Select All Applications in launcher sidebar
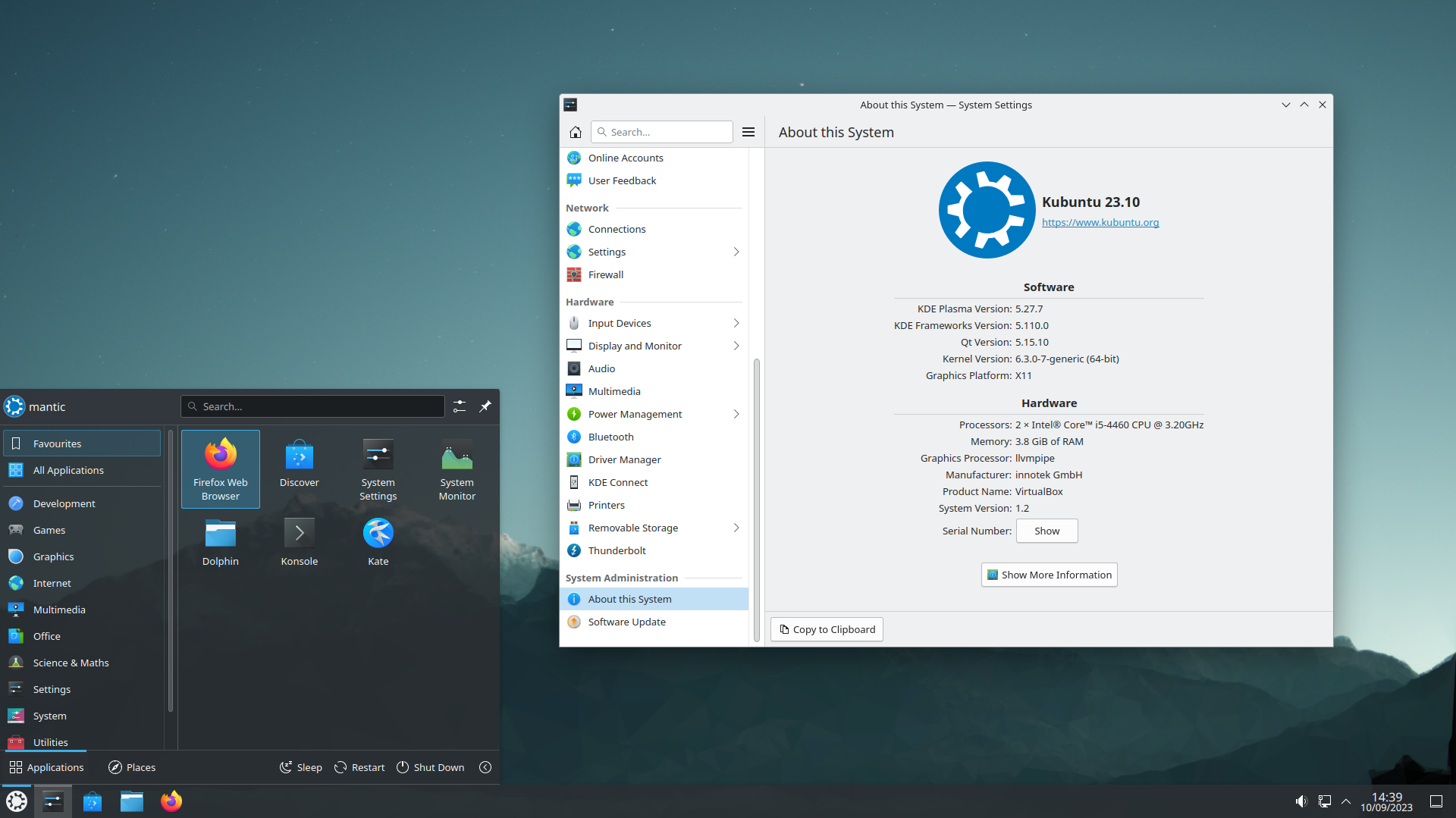1456x818 pixels. pyautogui.click(x=68, y=470)
